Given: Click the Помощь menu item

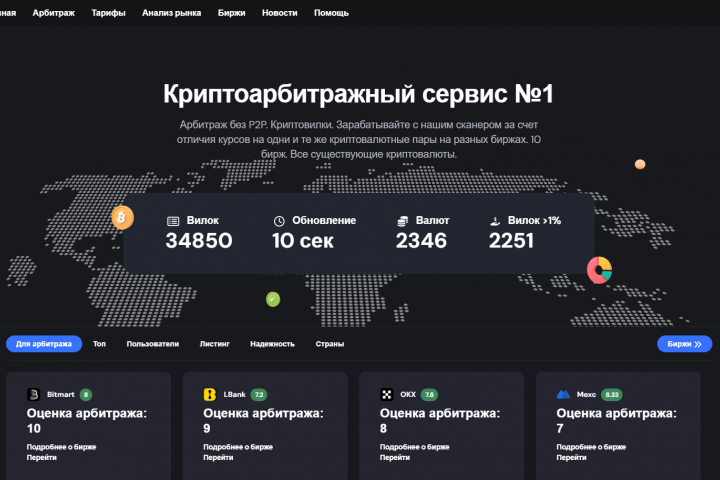Looking at the screenshot, I should point(331,13).
